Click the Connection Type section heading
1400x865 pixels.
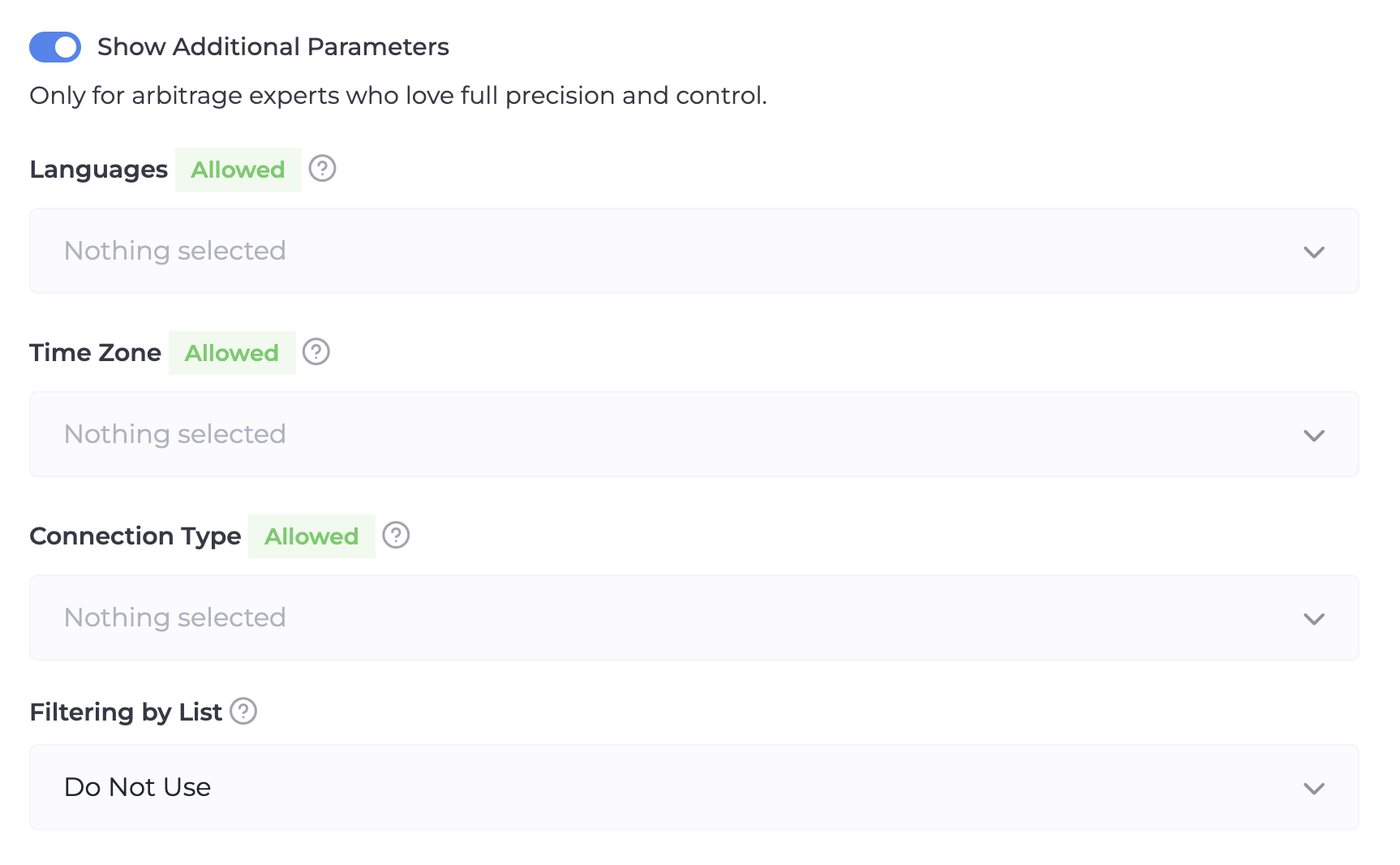pyautogui.click(x=135, y=536)
